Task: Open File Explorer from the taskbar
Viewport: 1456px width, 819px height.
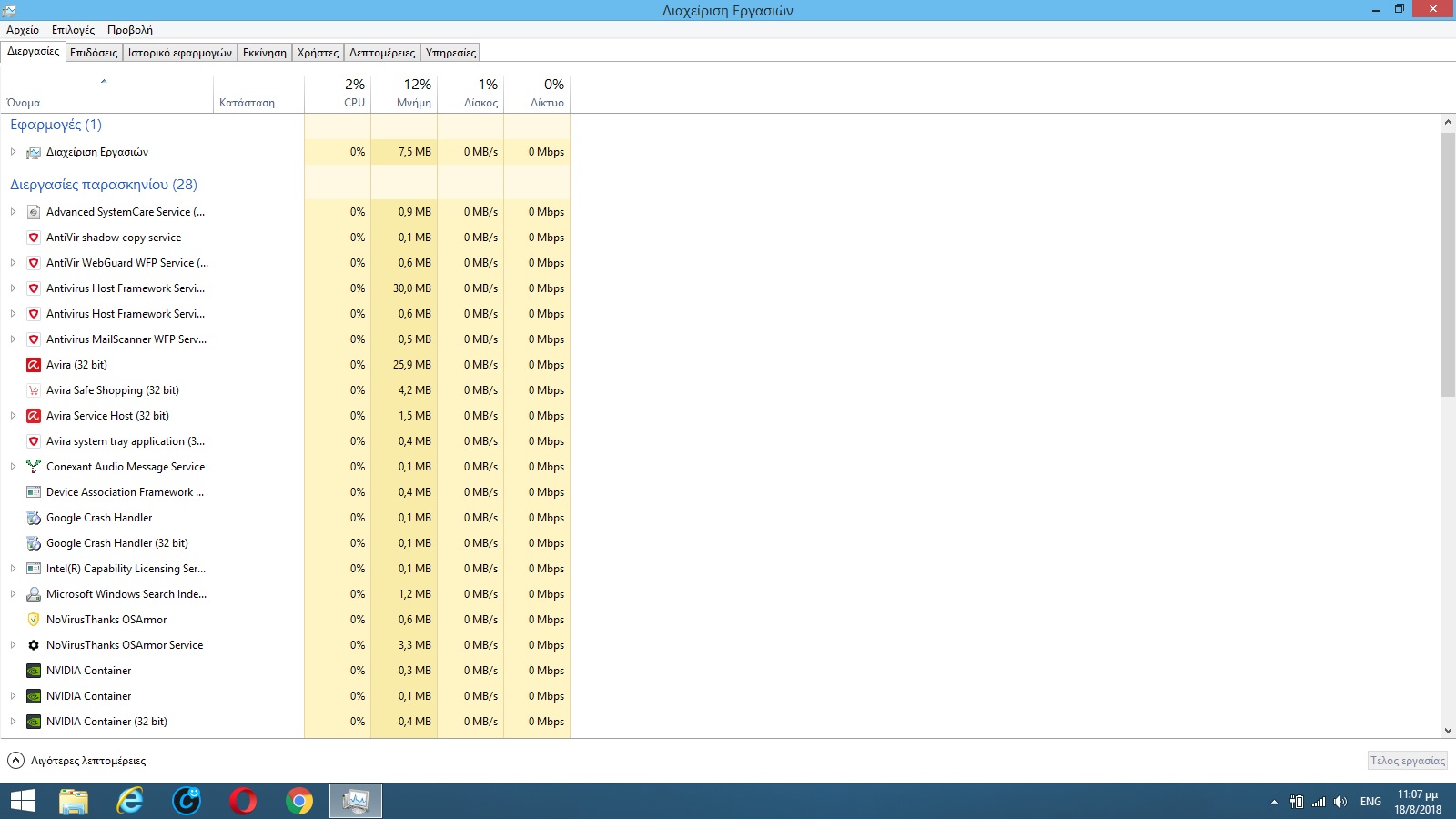Action: coord(74,801)
